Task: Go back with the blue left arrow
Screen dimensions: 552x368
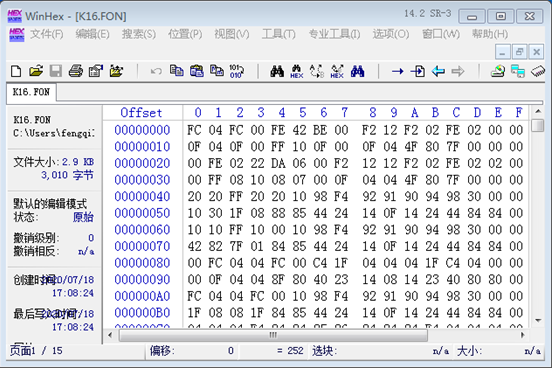Action: pyautogui.click(x=438, y=71)
